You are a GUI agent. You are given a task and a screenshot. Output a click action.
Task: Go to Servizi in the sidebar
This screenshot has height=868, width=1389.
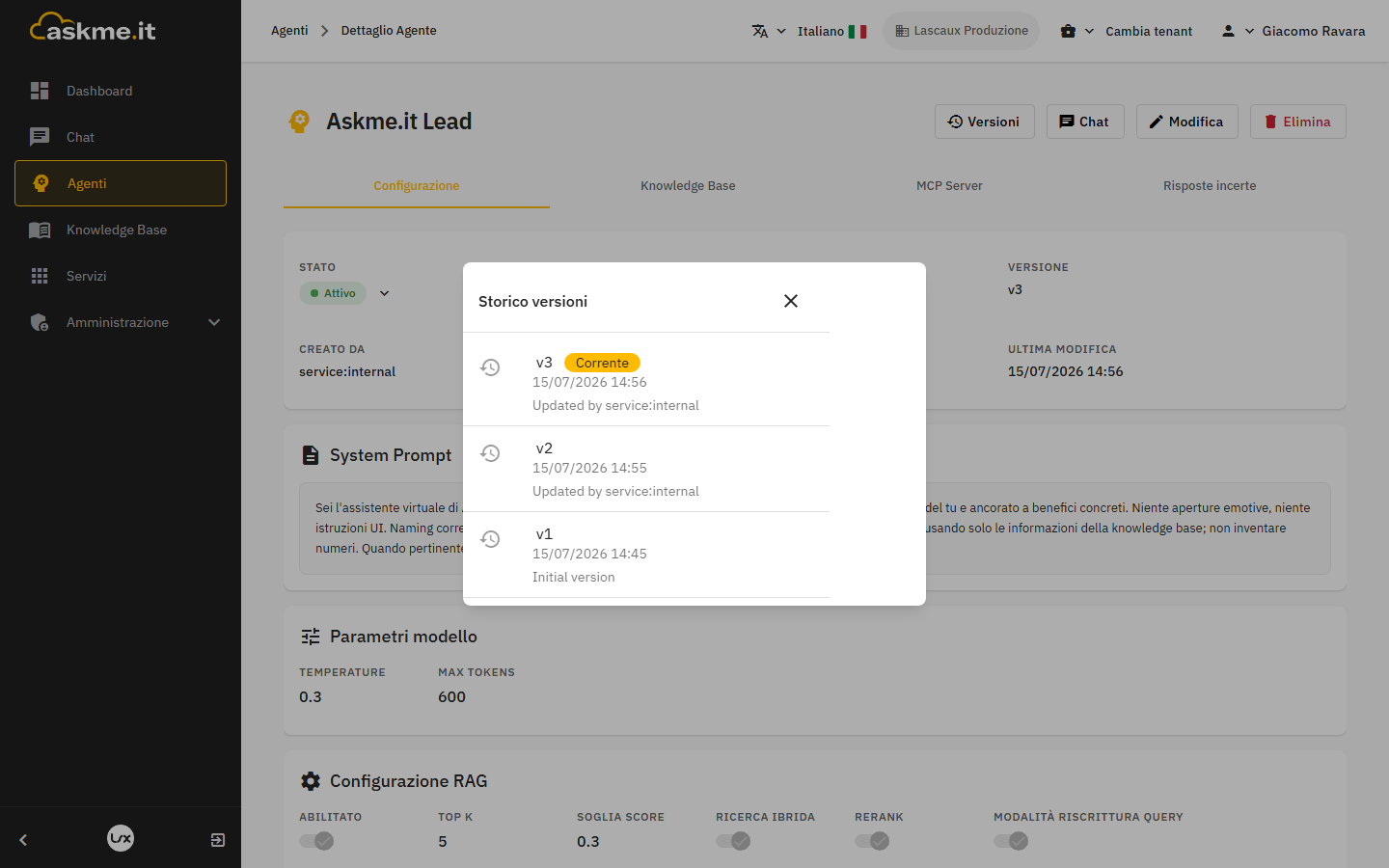tap(121, 276)
